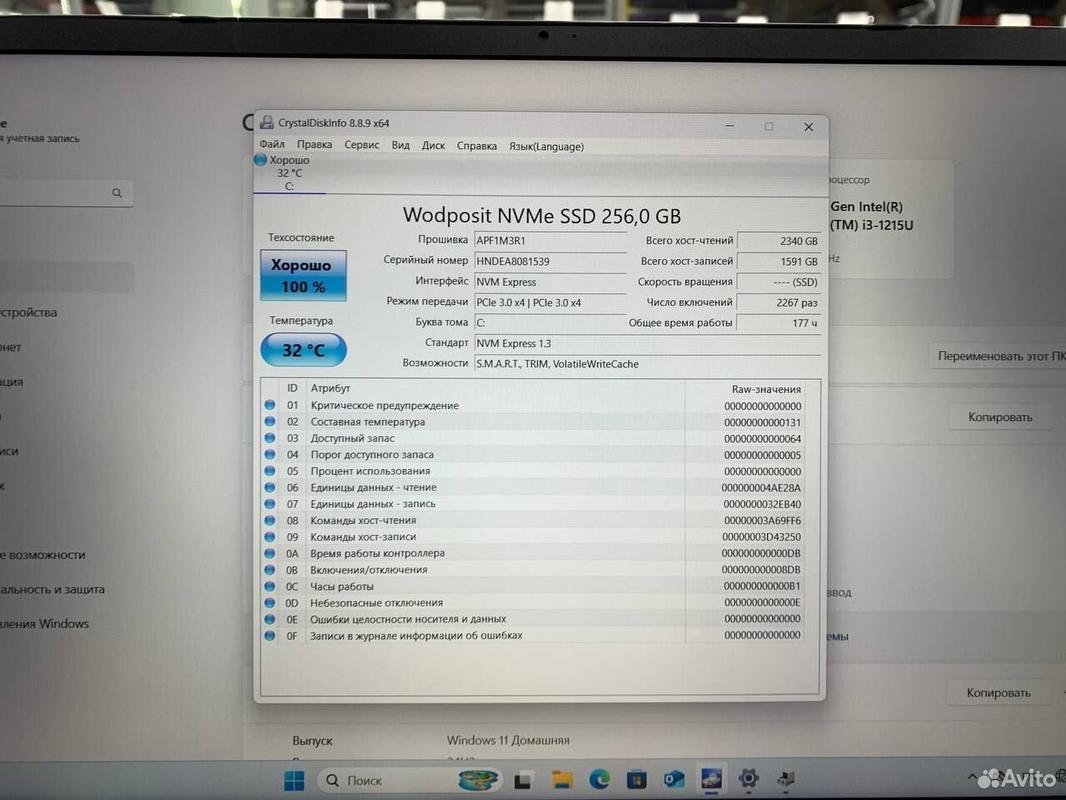Open Outlook from the taskbar
Image resolution: width=1066 pixels, height=800 pixels.
tap(674, 780)
